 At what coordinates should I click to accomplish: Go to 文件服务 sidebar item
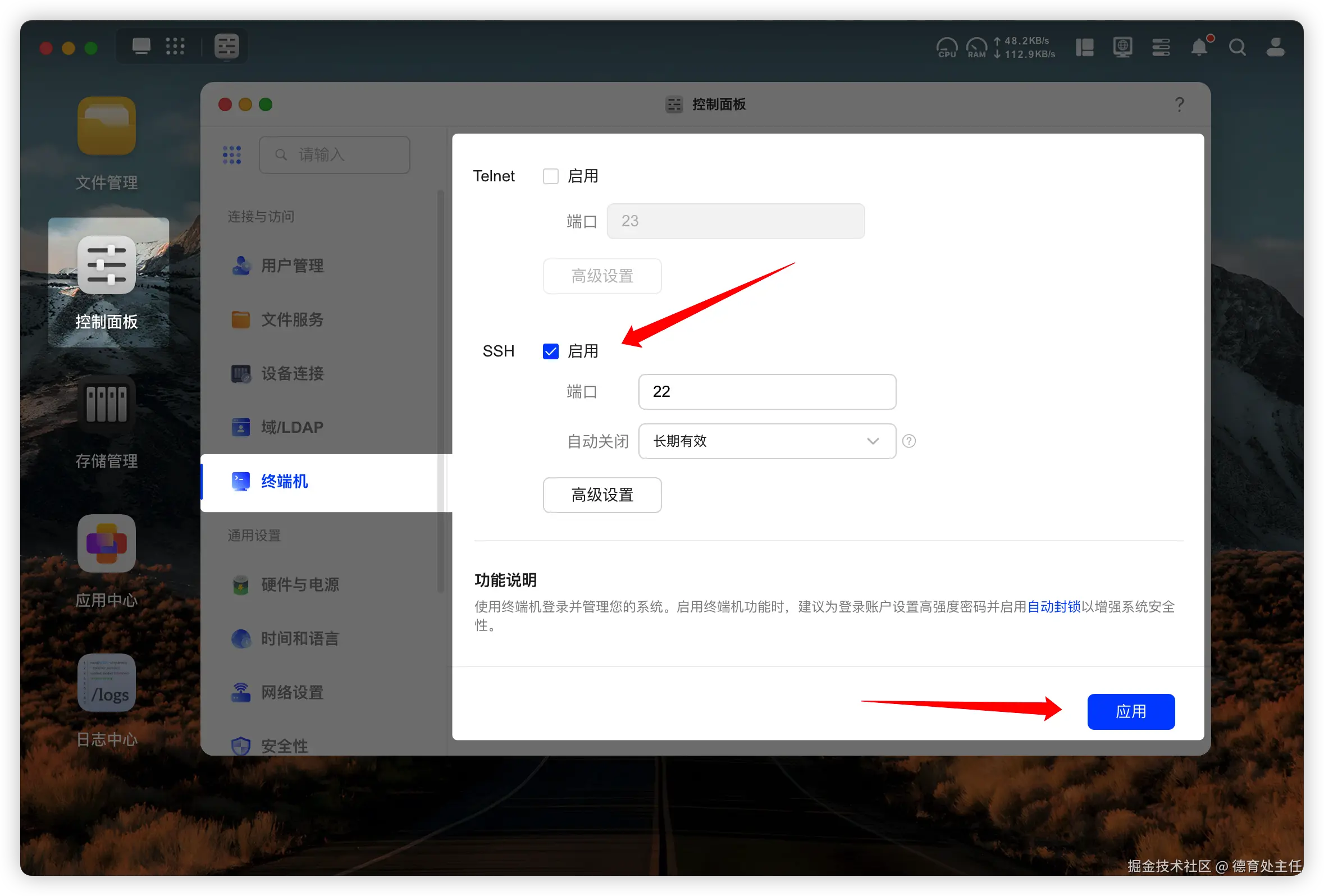pyautogui.click(x=291, y=319)
